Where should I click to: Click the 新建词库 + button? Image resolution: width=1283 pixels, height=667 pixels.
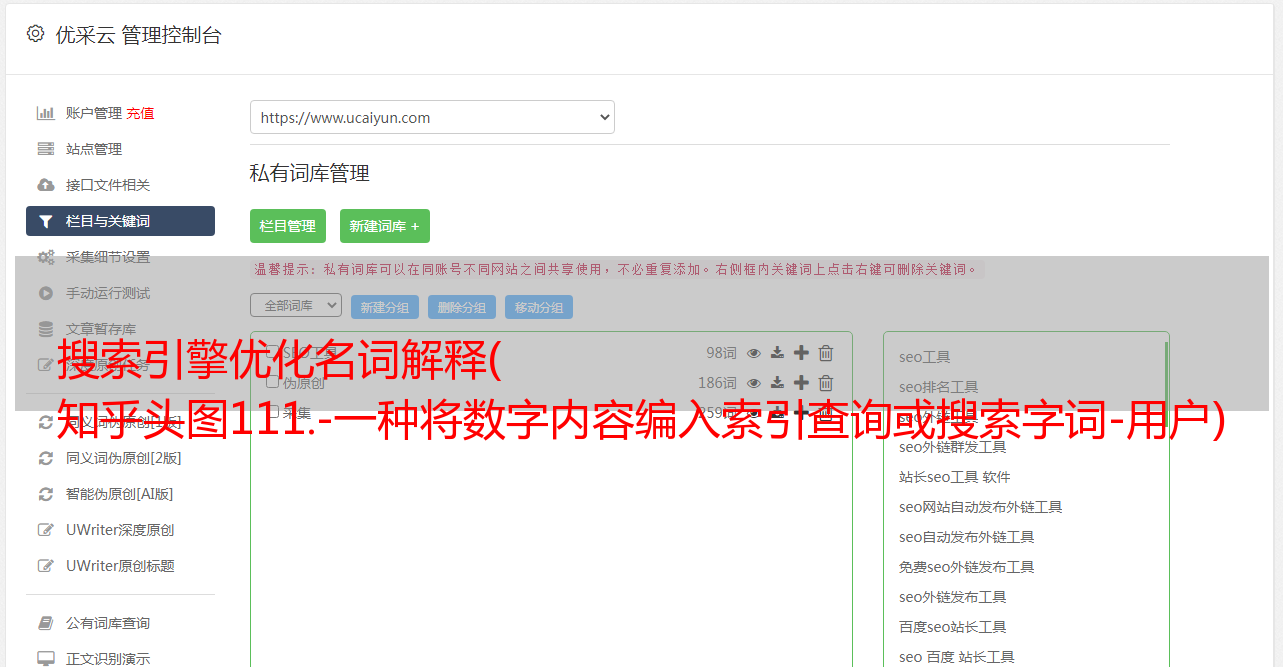385,226
